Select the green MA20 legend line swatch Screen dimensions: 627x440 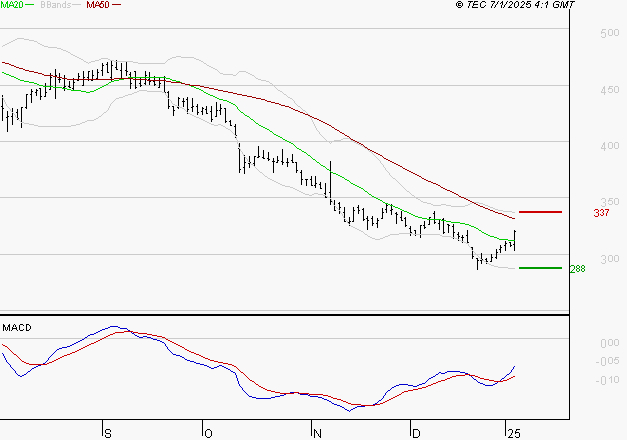pyautogui.click(x=31, y=5)
